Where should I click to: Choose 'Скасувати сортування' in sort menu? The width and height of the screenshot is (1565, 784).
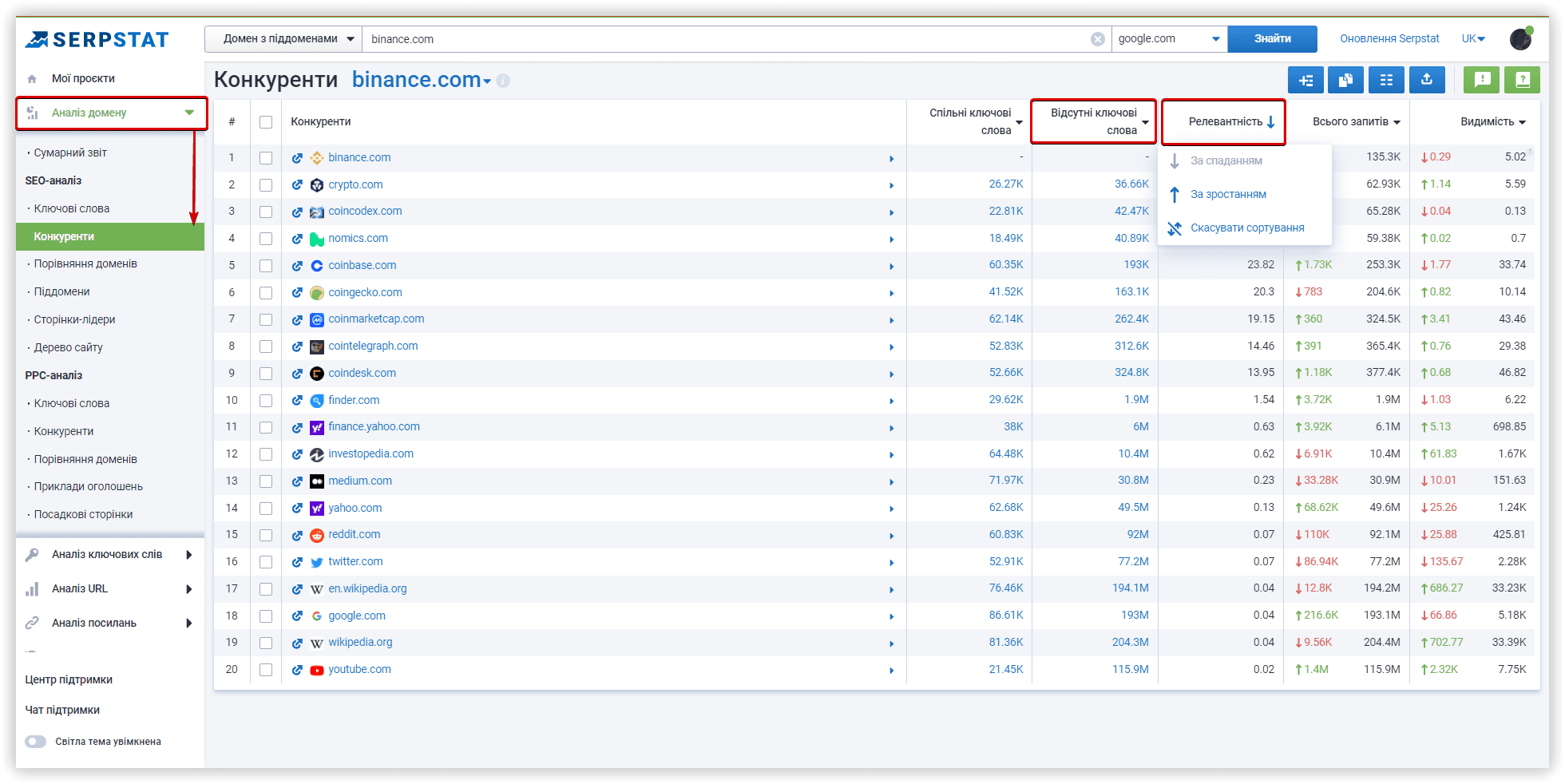(1246, 228)
